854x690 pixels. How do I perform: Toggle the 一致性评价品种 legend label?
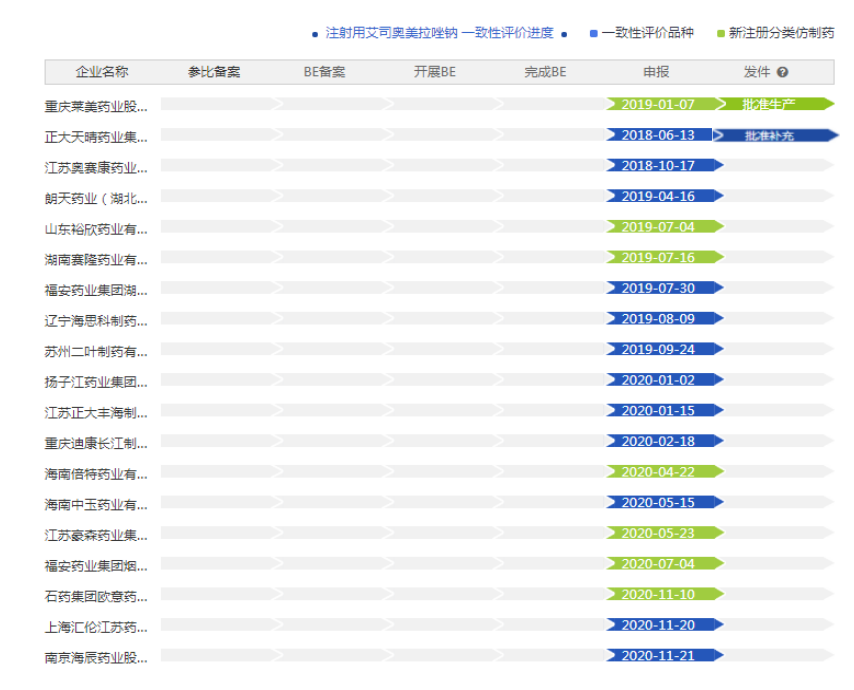(x=648, y=33)
